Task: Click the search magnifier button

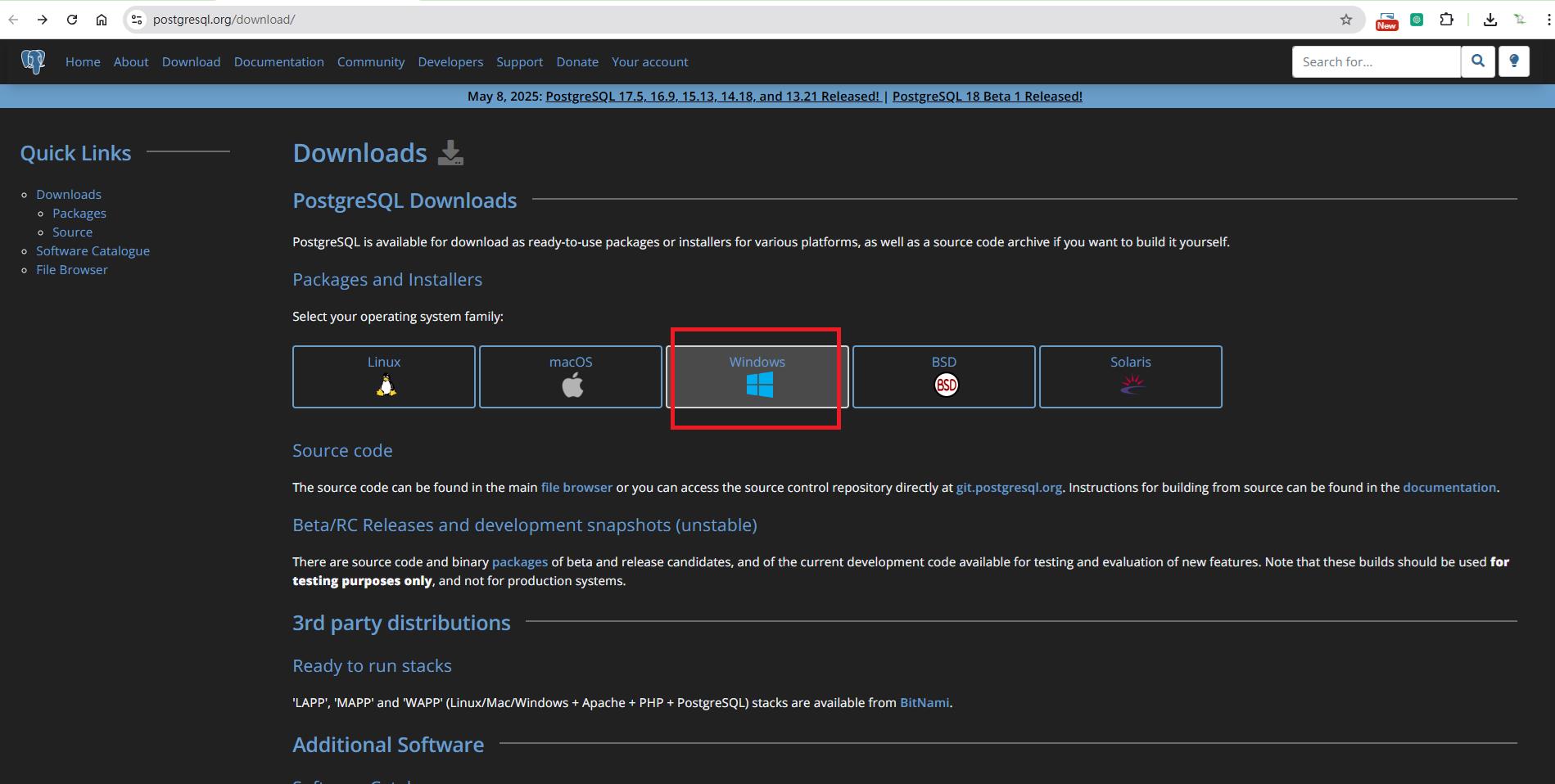Action: tap(1478, 61)
